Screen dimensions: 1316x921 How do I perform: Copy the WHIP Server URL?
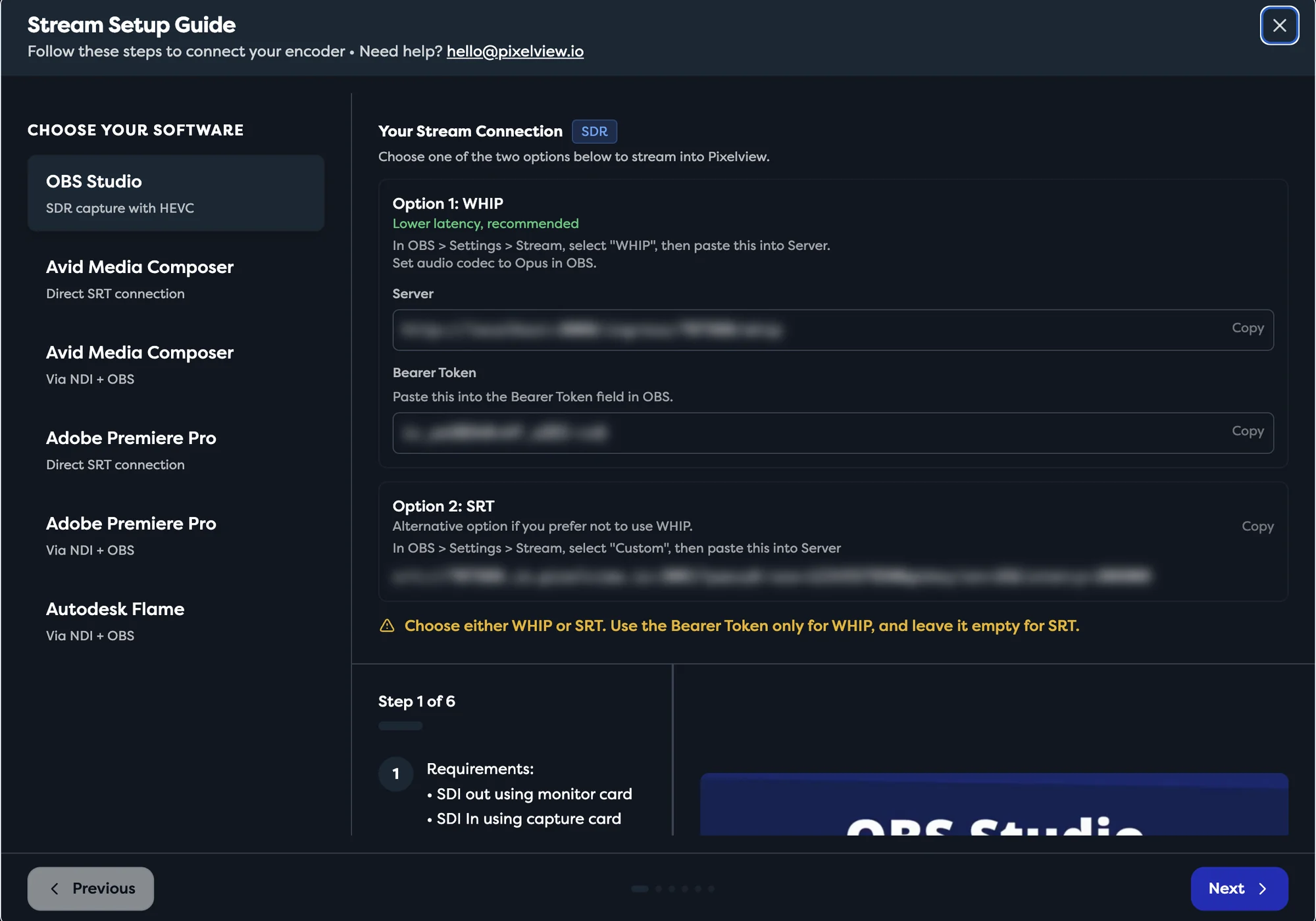pos(1248,328)
